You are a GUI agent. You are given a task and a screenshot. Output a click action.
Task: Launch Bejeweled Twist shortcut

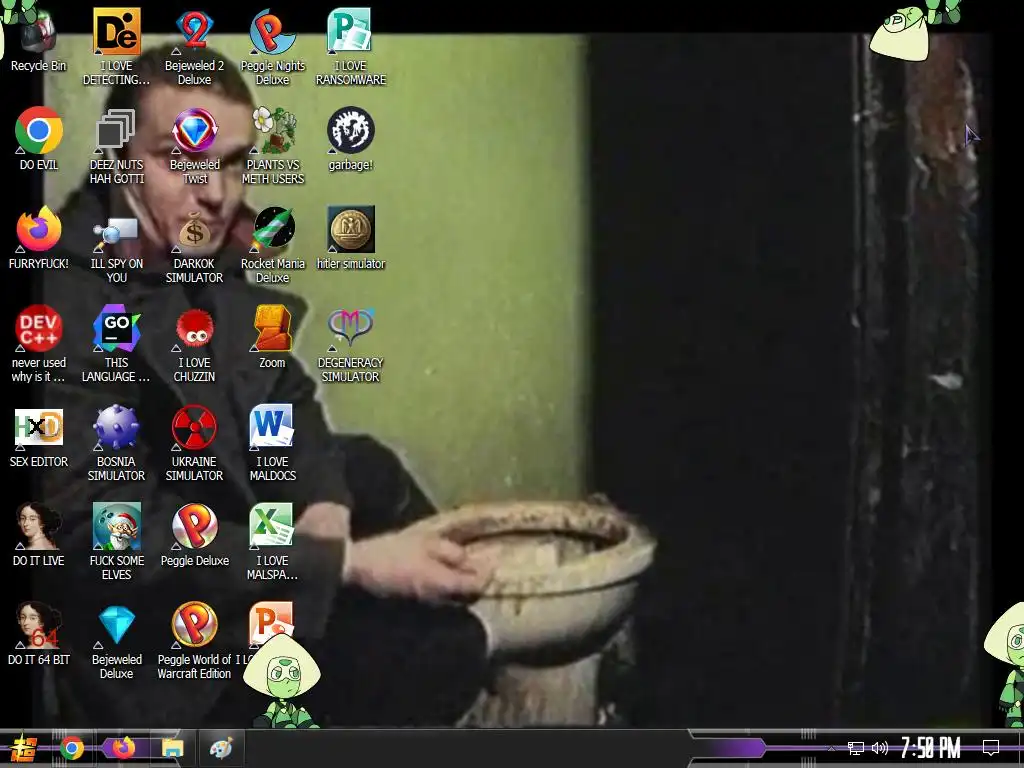coord(195,146)
